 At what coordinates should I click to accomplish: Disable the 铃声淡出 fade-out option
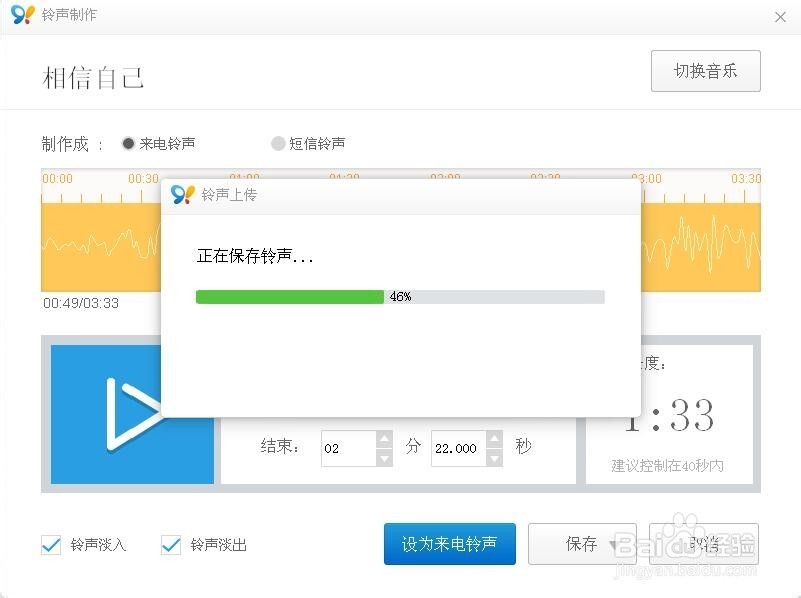tap(170, 545)
